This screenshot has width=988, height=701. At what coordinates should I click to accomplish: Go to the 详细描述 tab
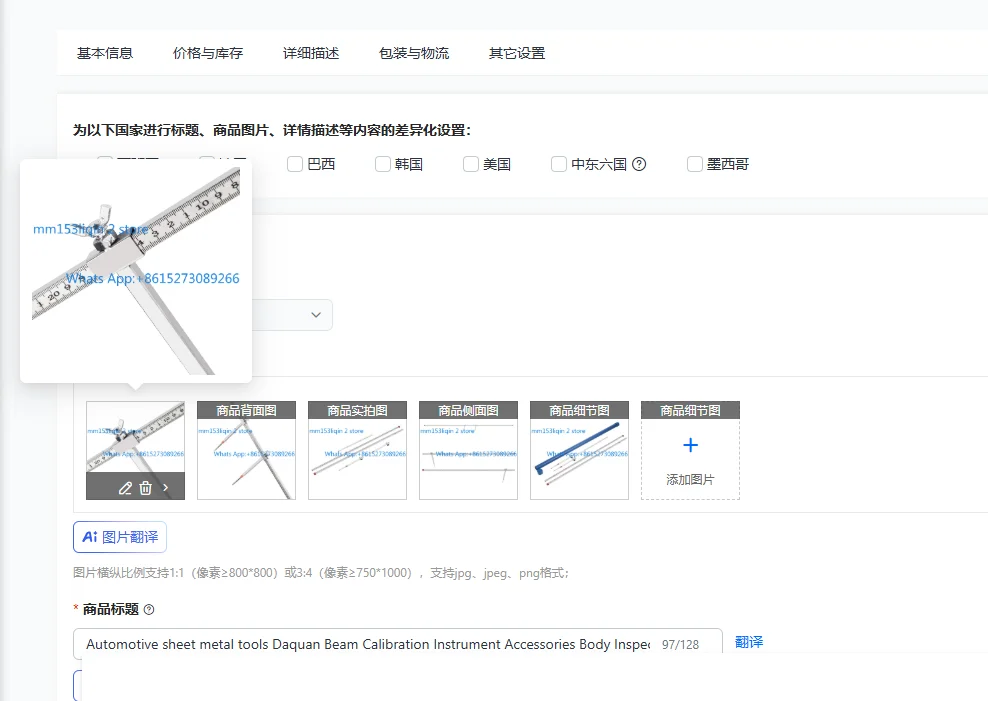coord(311,54)
